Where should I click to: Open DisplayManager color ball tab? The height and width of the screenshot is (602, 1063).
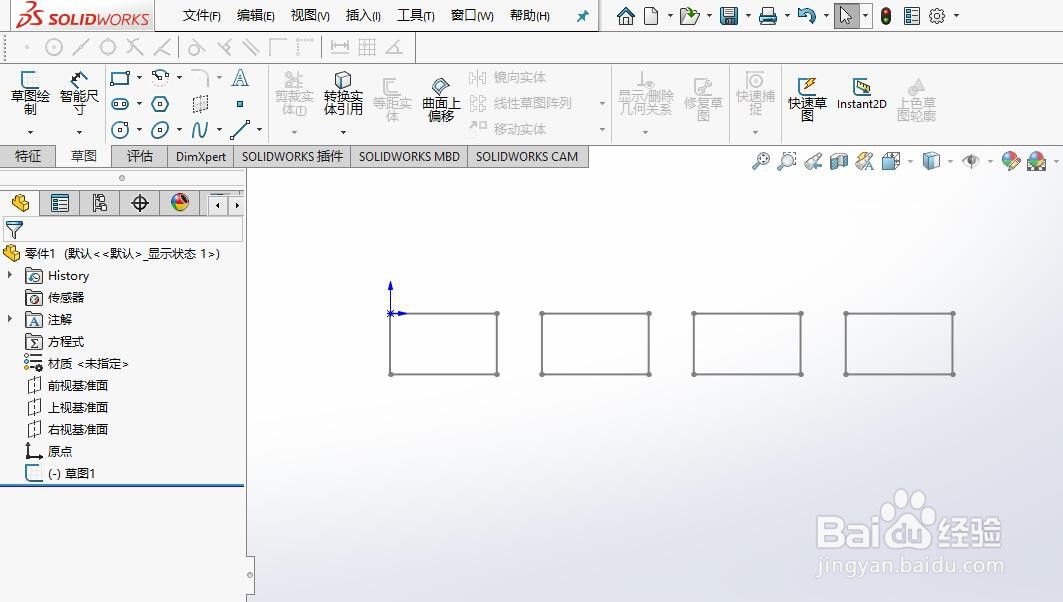coord(180,203)
